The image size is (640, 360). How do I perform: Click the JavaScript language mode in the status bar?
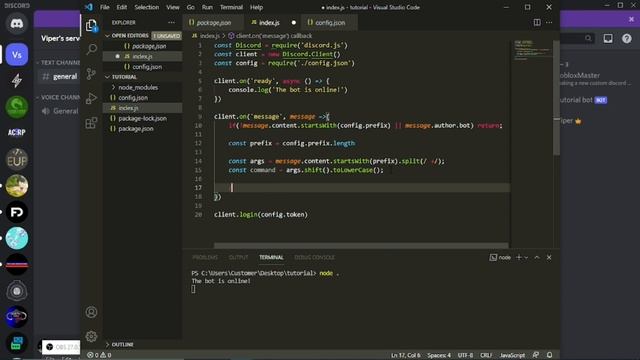tap(512, 355)
